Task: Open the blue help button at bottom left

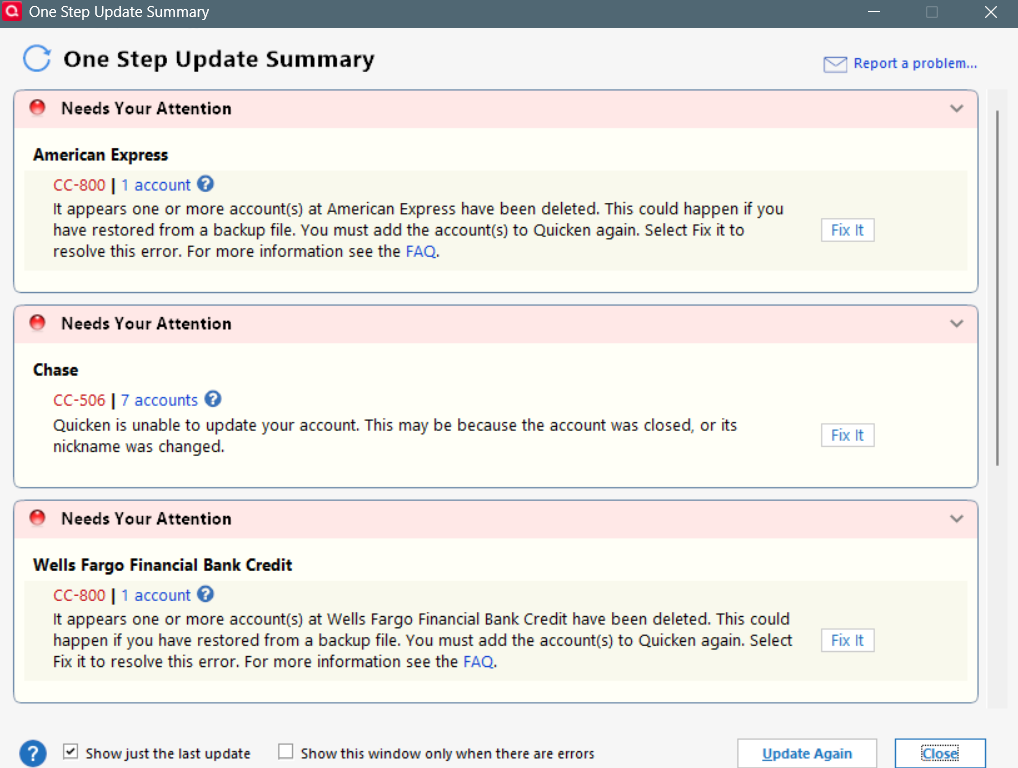Action: pos(33,753)
